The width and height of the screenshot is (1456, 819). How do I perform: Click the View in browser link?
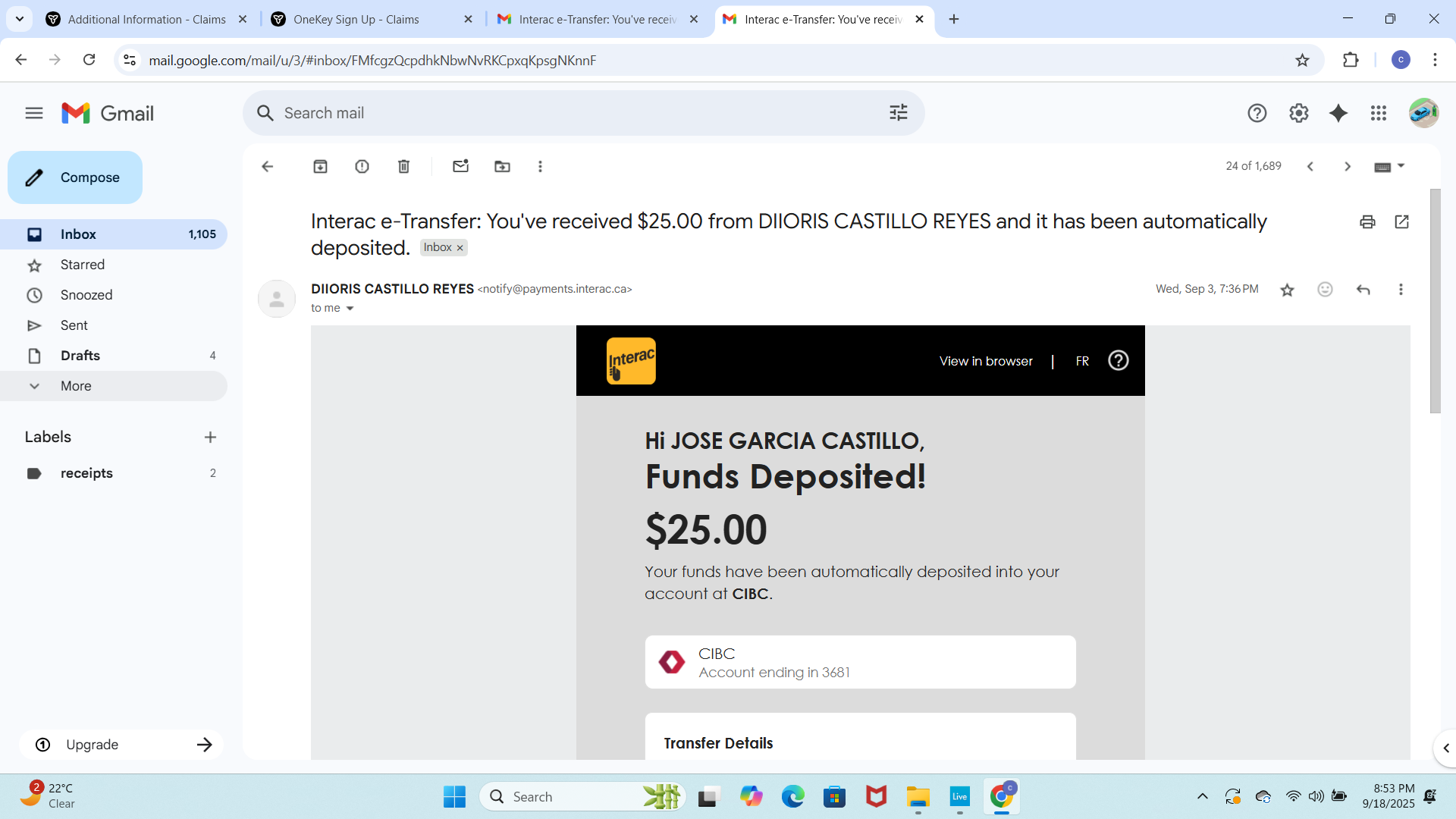(986, 361)
